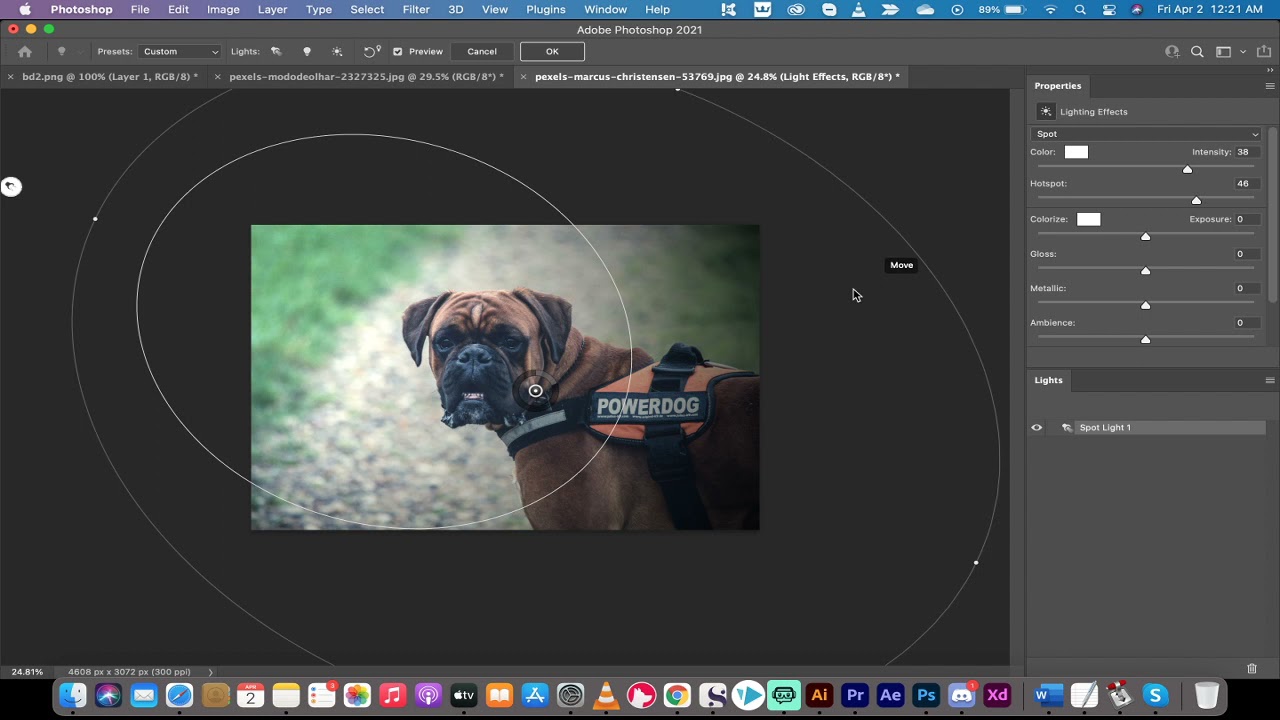Open the light Color swatch

(1076, 152)
